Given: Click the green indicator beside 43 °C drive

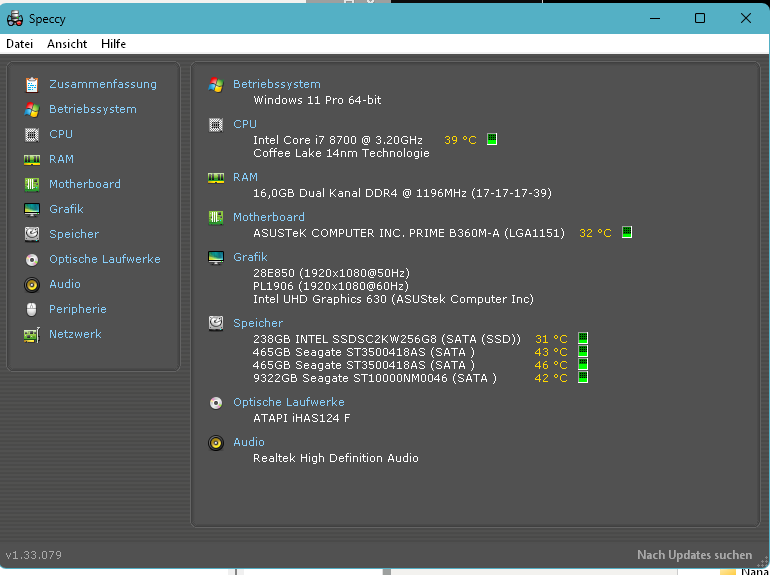Looking at the screenshot, I should [582, 352].
